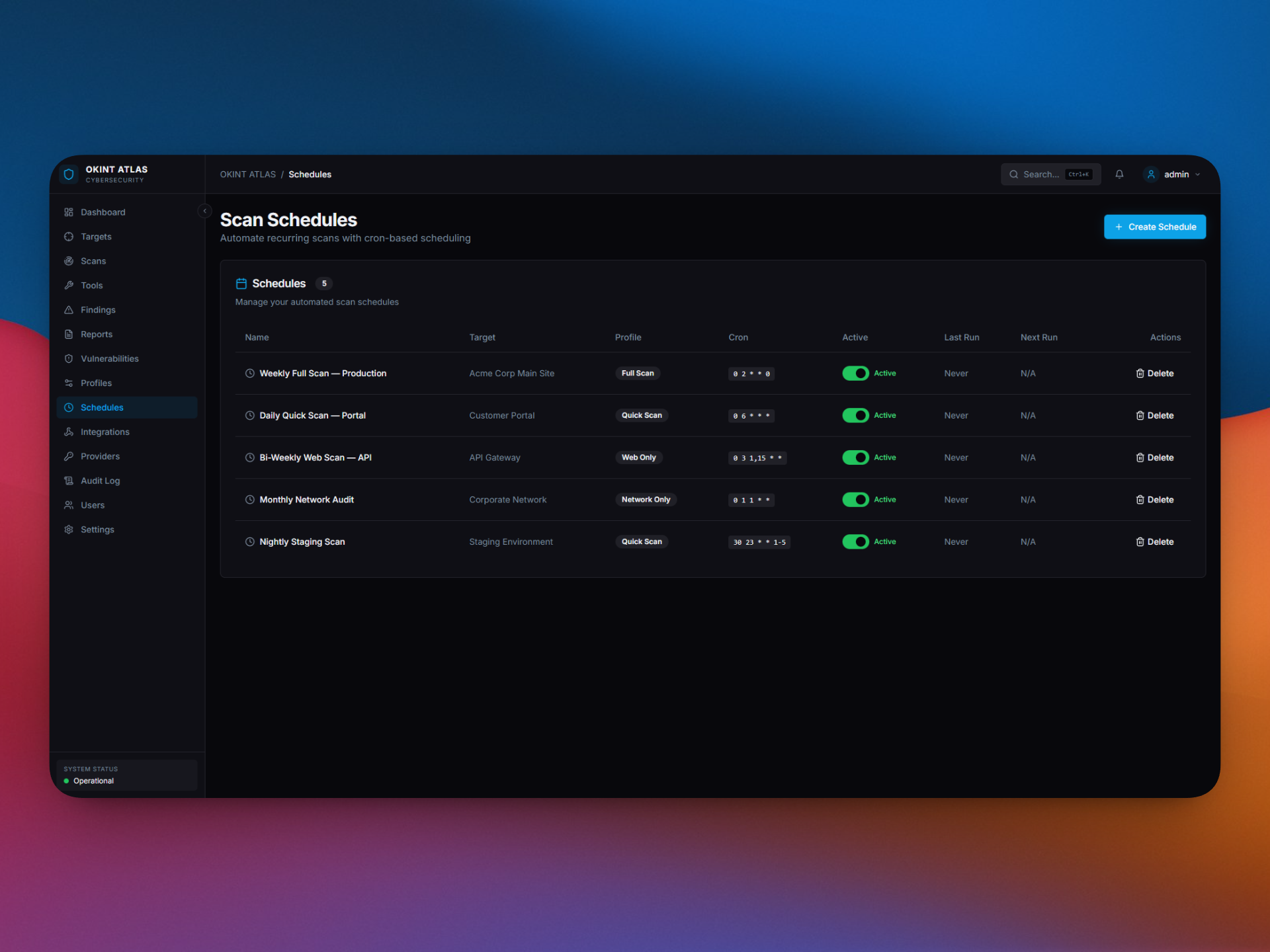Select the Targets icon in sidebar
Viewport: 1270px width, 952px height.
(x=69, y=236)
